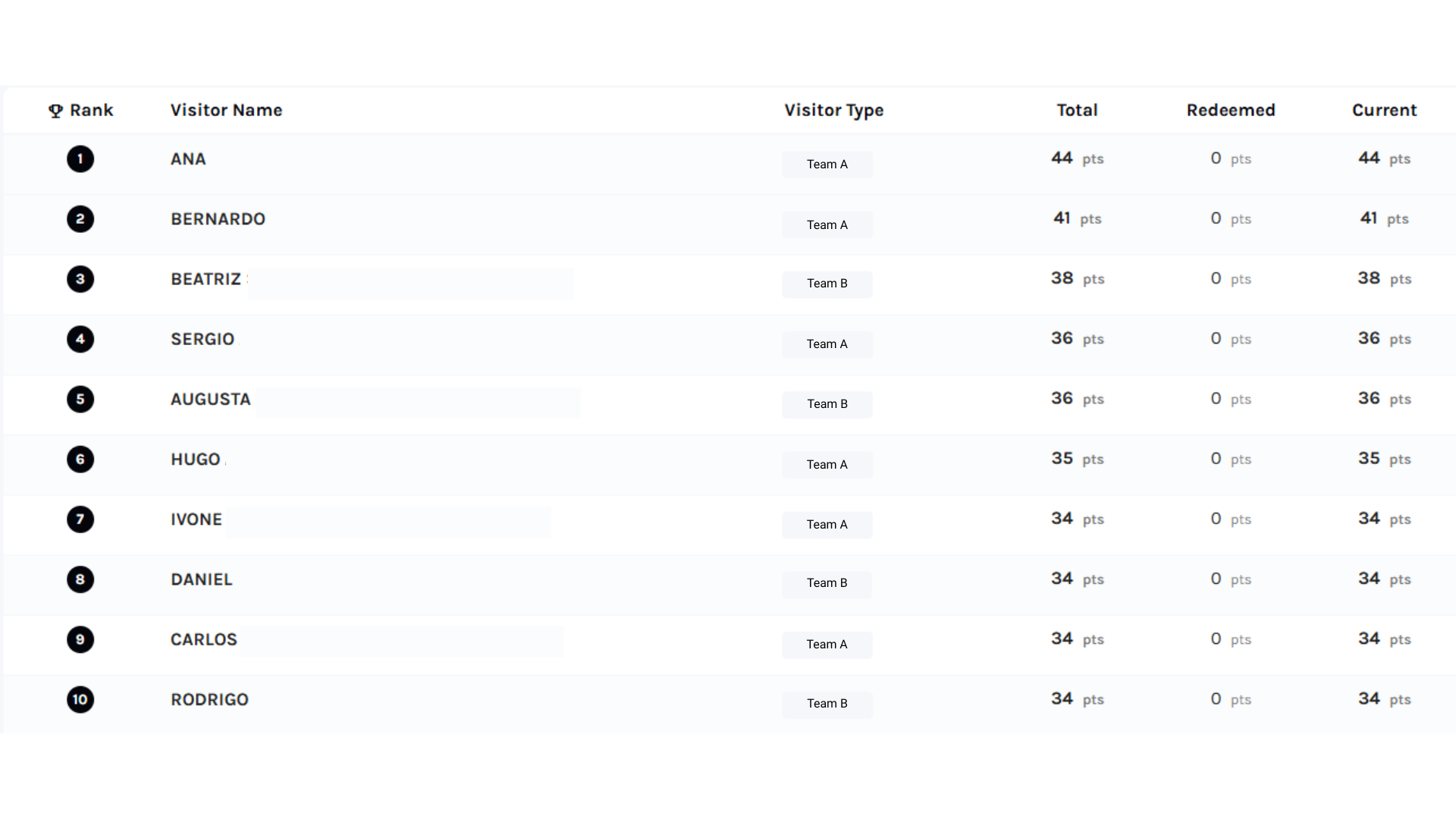Click the Team A tag for SERGIO
The height and width of the screenshot is (819, 1456).
tap(827, 344)
